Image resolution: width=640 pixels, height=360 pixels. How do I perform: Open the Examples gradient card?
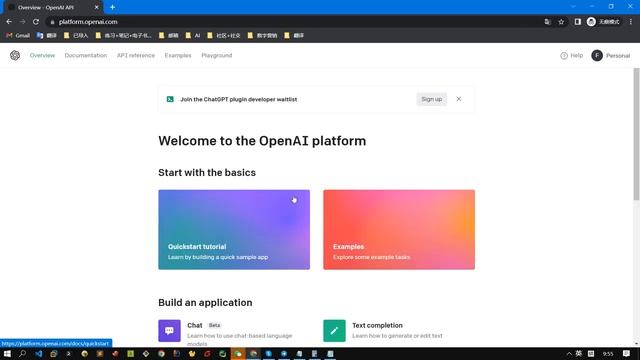(x=399, y=229)
